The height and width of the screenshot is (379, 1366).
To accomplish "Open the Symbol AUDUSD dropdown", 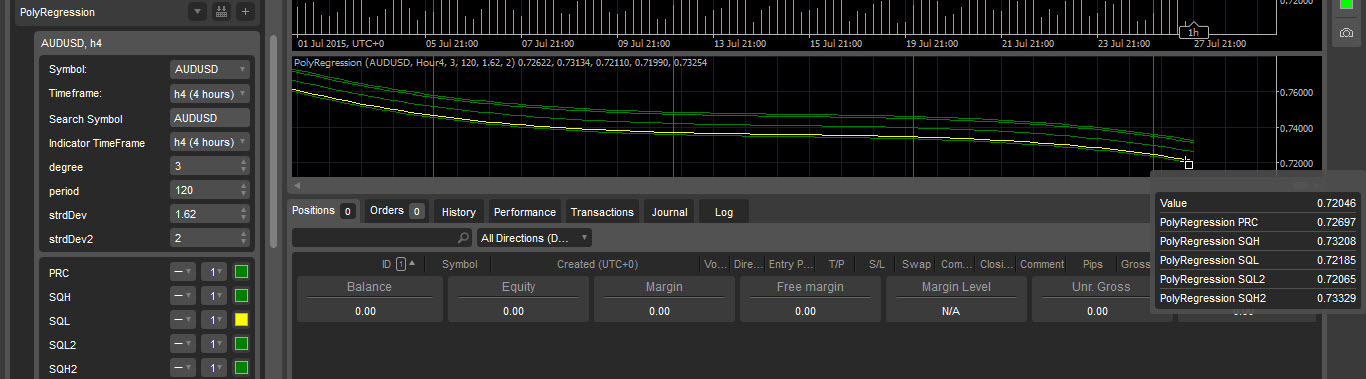I will click(210, 69).
